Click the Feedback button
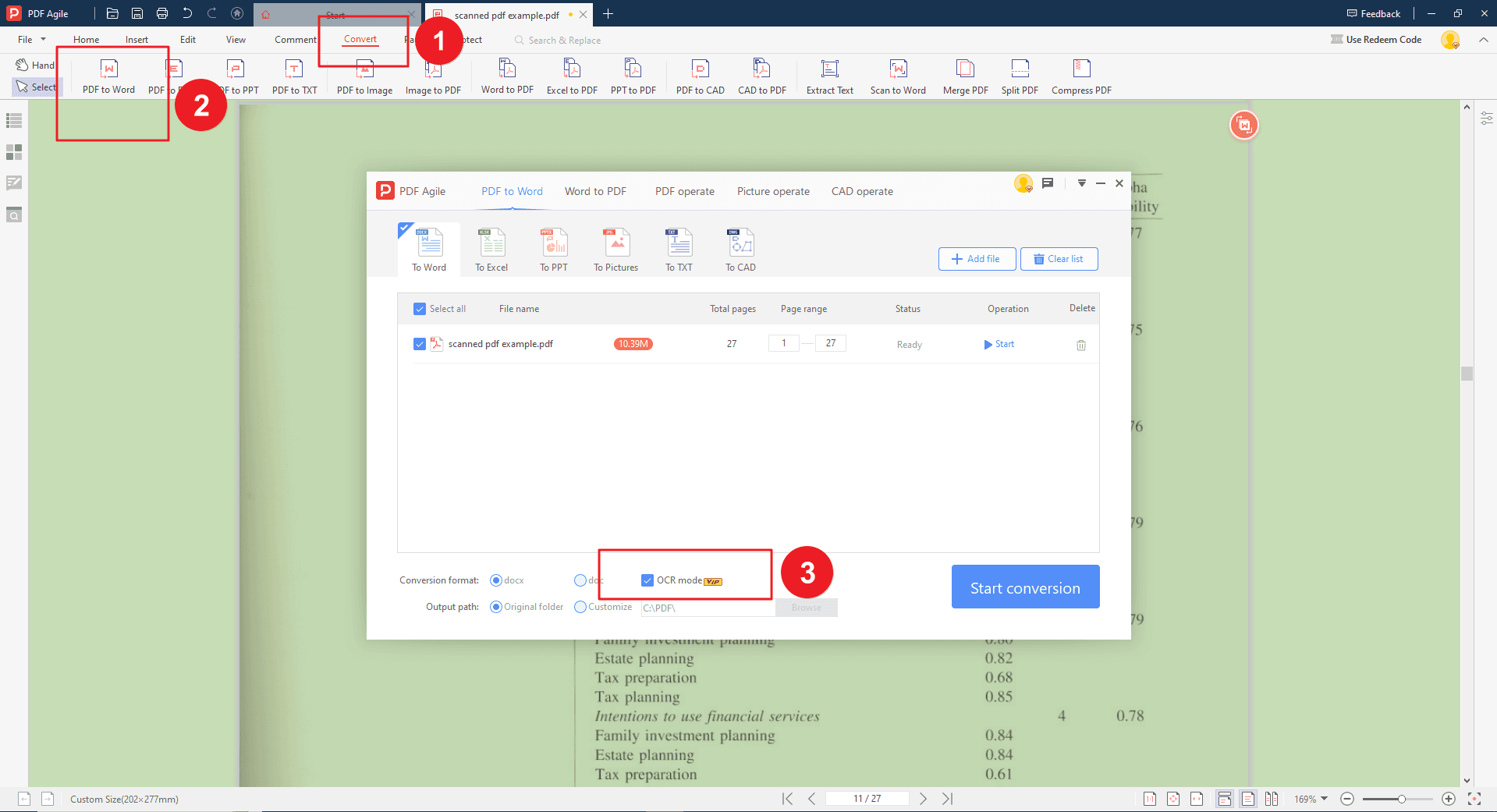Viewport: 1497px width, 812px height. 1374,13
